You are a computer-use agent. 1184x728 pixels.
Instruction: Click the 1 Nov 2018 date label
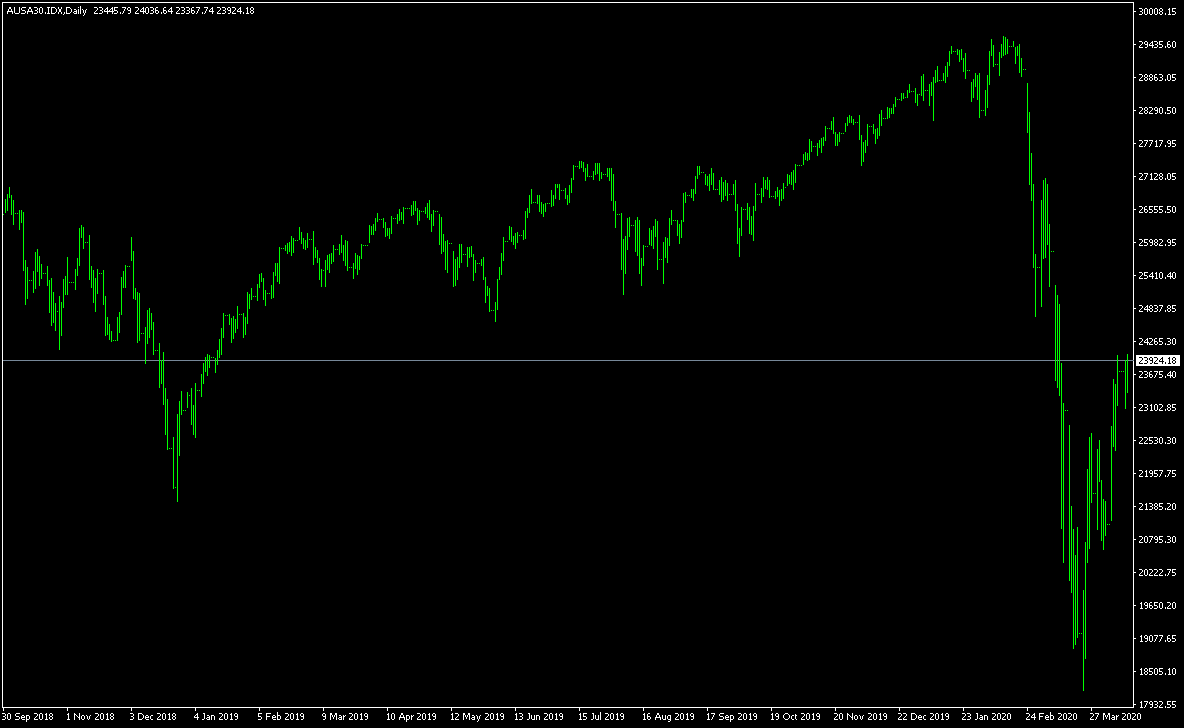click(x=91, y=717)
